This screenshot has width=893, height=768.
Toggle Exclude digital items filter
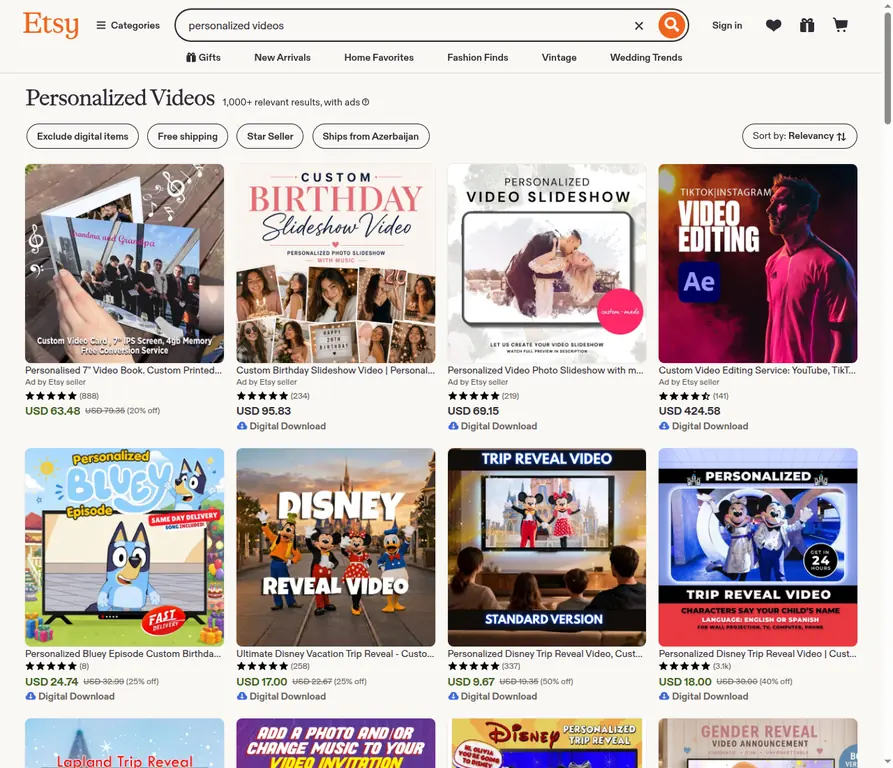pyautogui.click(x=83, y=136)
